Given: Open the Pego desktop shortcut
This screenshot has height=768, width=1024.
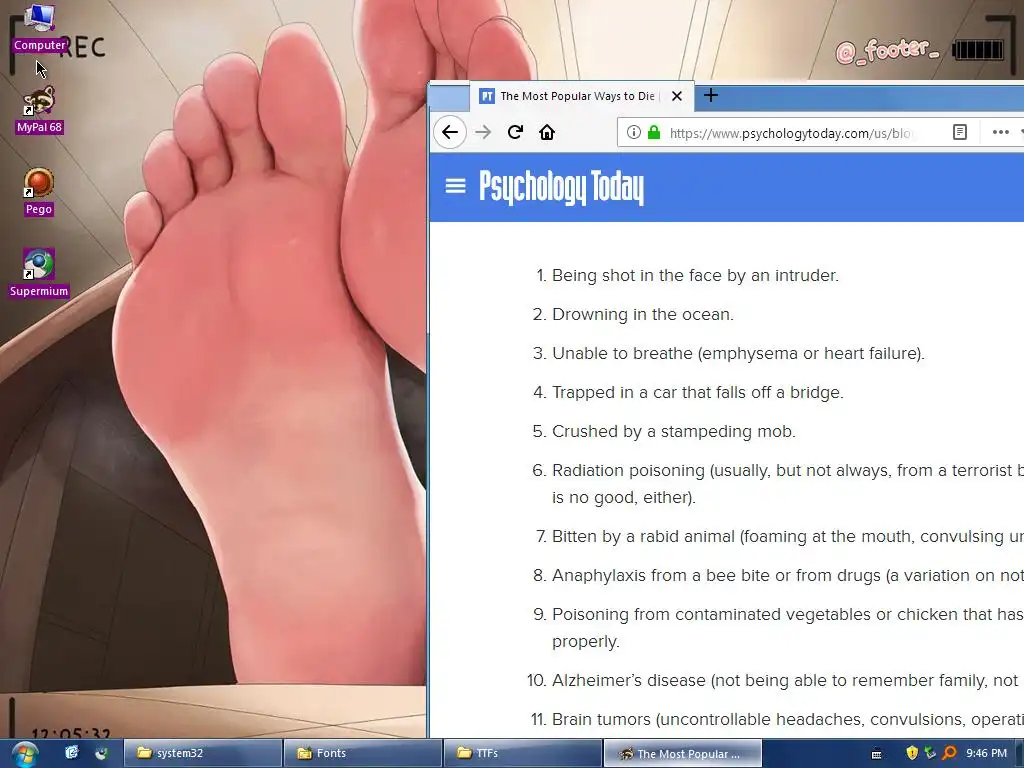Looking at the screenshot, I should (39, 193).
